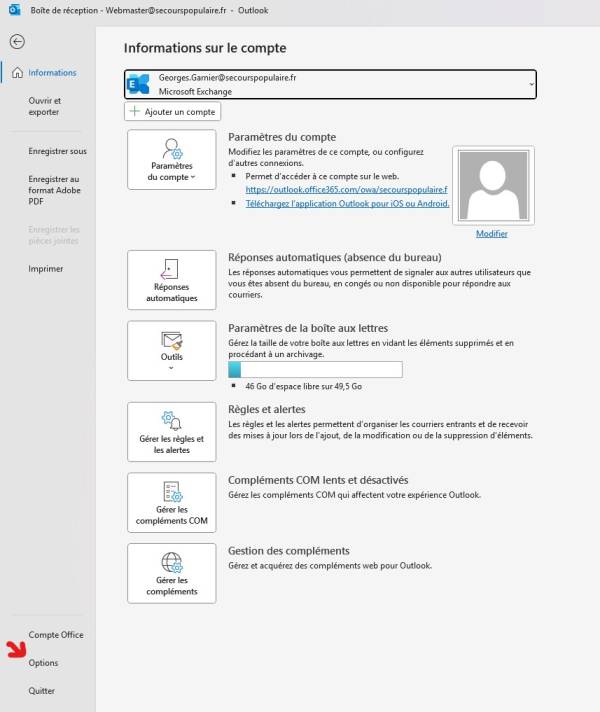Open the Outils mailbox tools dropdown
600x712 pixels.
(x=172, y=351)
